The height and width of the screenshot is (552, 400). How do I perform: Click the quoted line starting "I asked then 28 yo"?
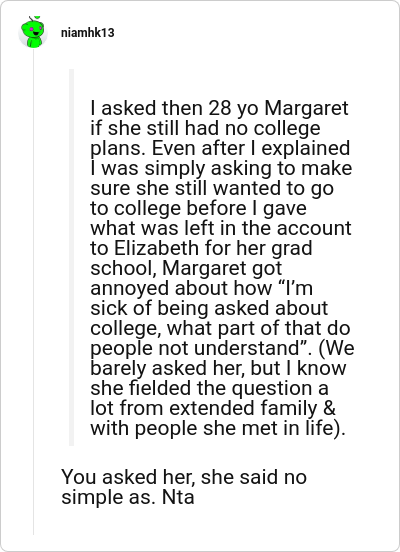tap(219, 108)
